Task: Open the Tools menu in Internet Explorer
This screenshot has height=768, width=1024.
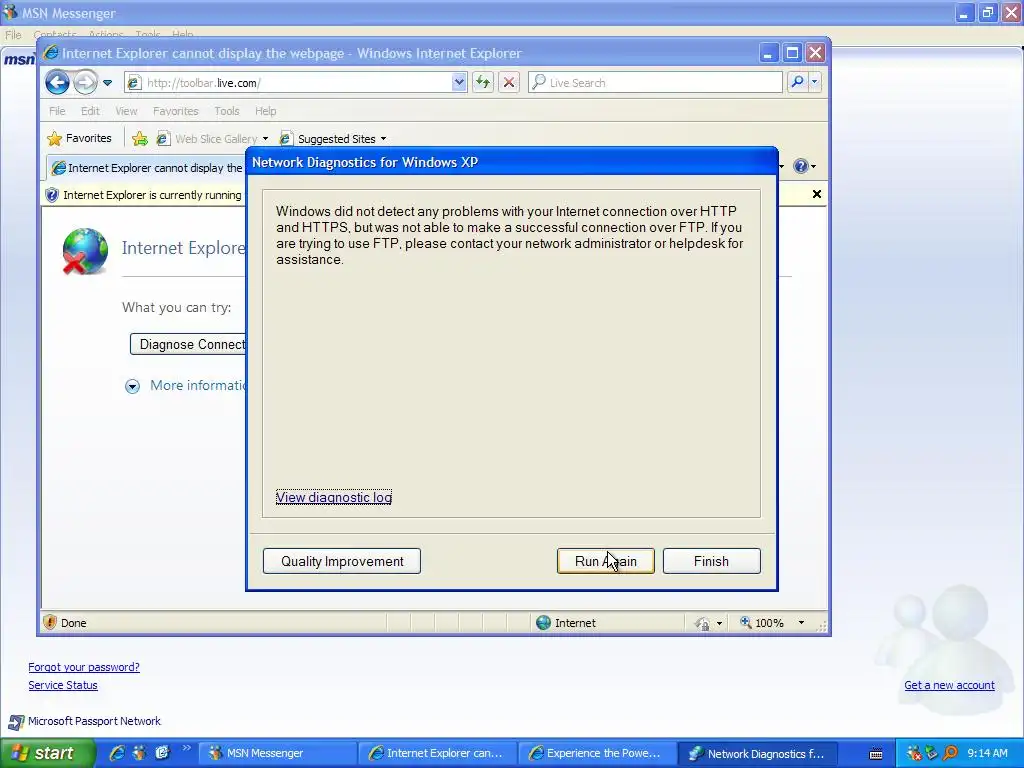Action: point(227,111)
